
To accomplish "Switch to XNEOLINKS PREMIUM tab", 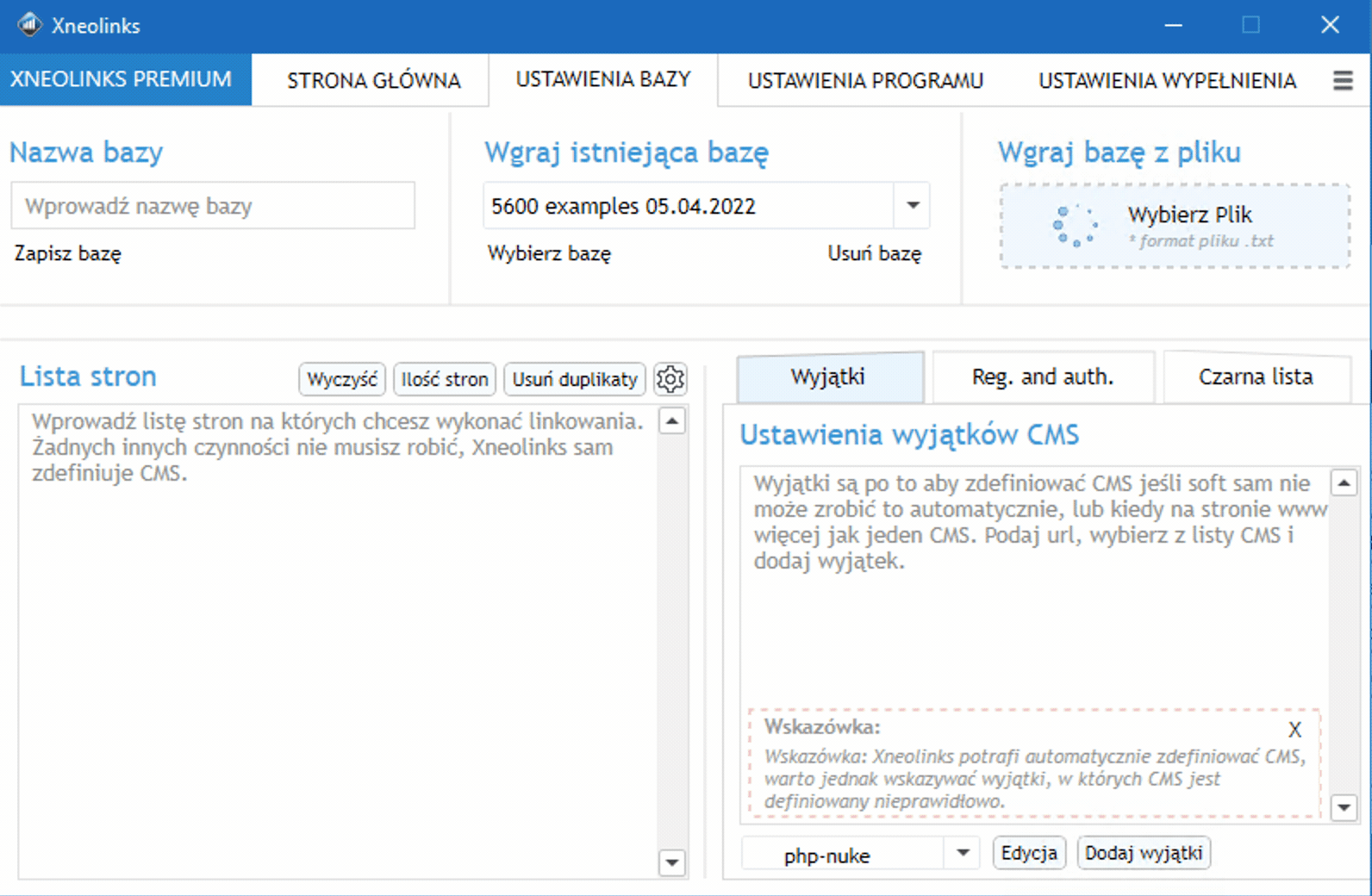I will coord(125,79).
